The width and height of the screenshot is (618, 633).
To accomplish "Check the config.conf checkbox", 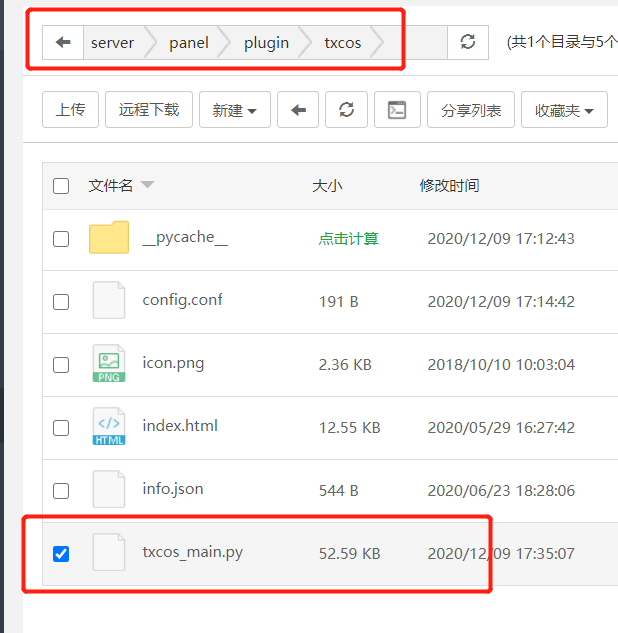I will click(x=61, y=301).
